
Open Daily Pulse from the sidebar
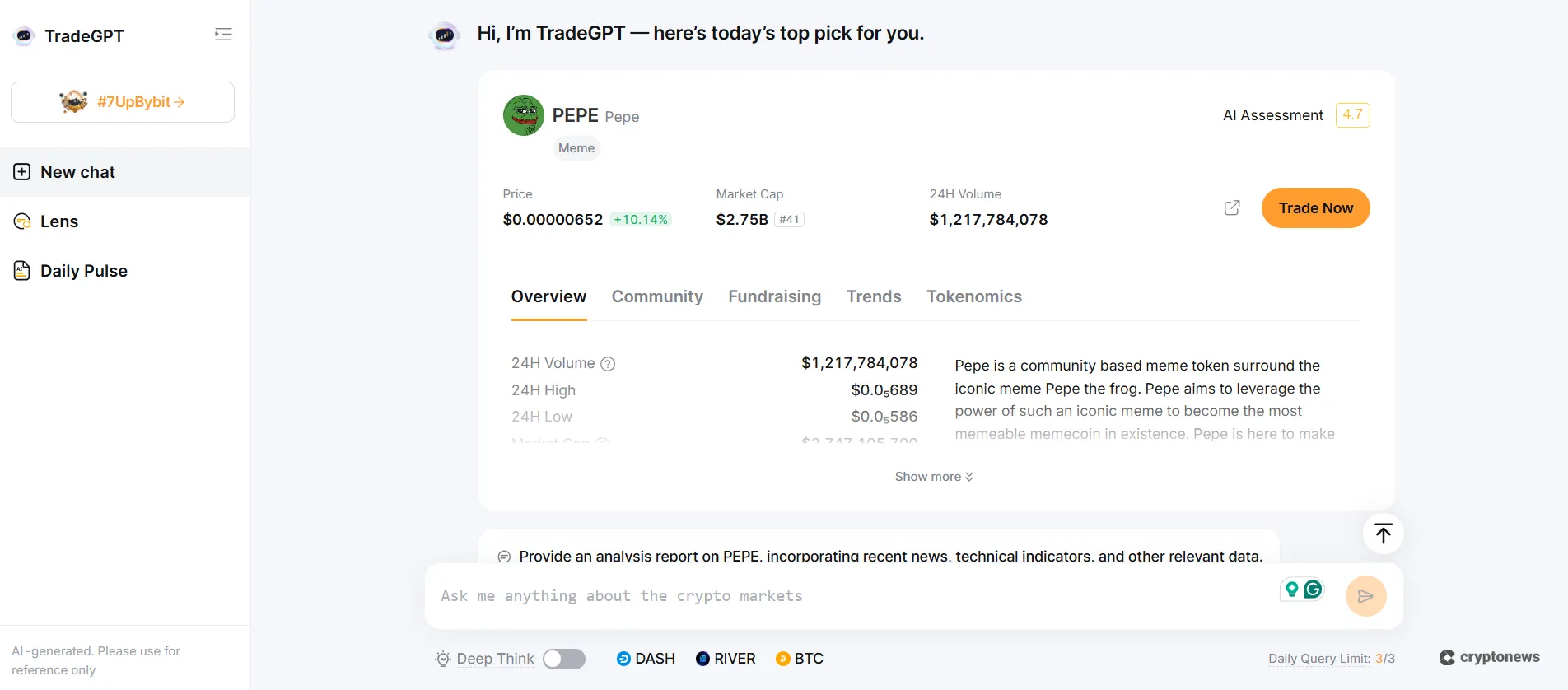82,270
